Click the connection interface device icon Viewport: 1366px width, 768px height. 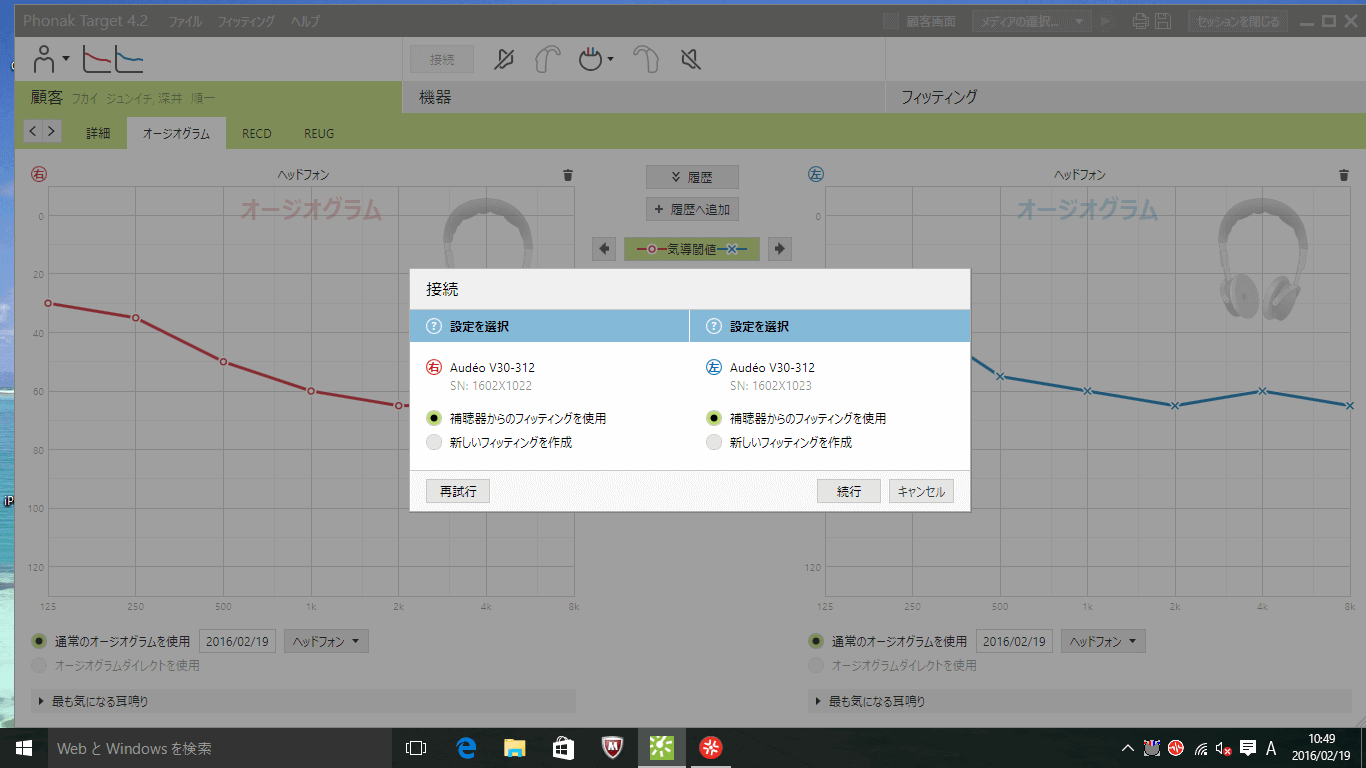pyautogui.click(x=590, y=60)
